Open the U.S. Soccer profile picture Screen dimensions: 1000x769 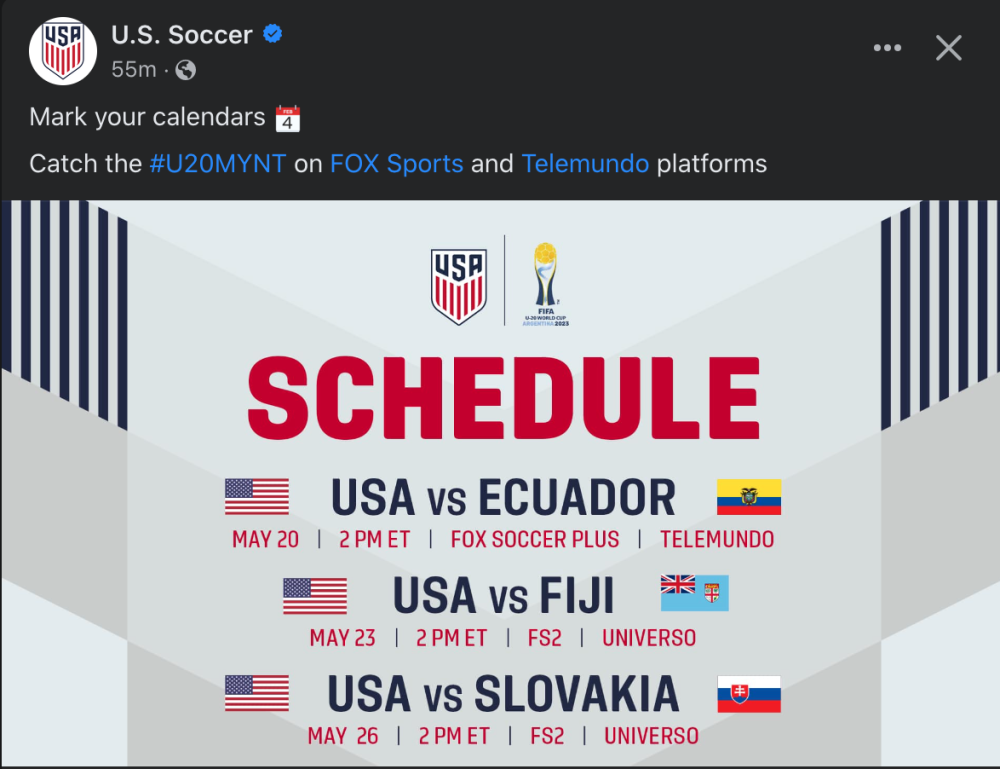click(62, 51)
